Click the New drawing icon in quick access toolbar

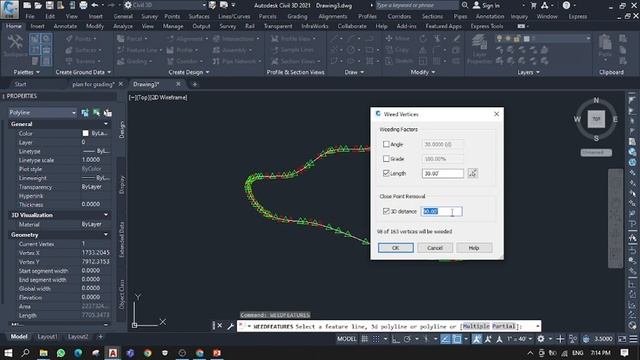(x=27, y=5)
